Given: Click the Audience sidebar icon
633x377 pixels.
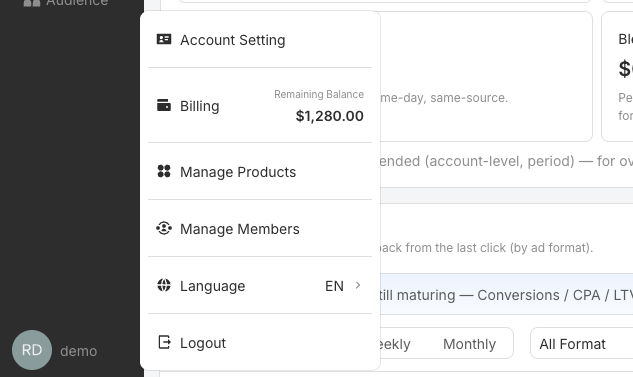Looking at the screenshot, I should [x=32, y=3].
